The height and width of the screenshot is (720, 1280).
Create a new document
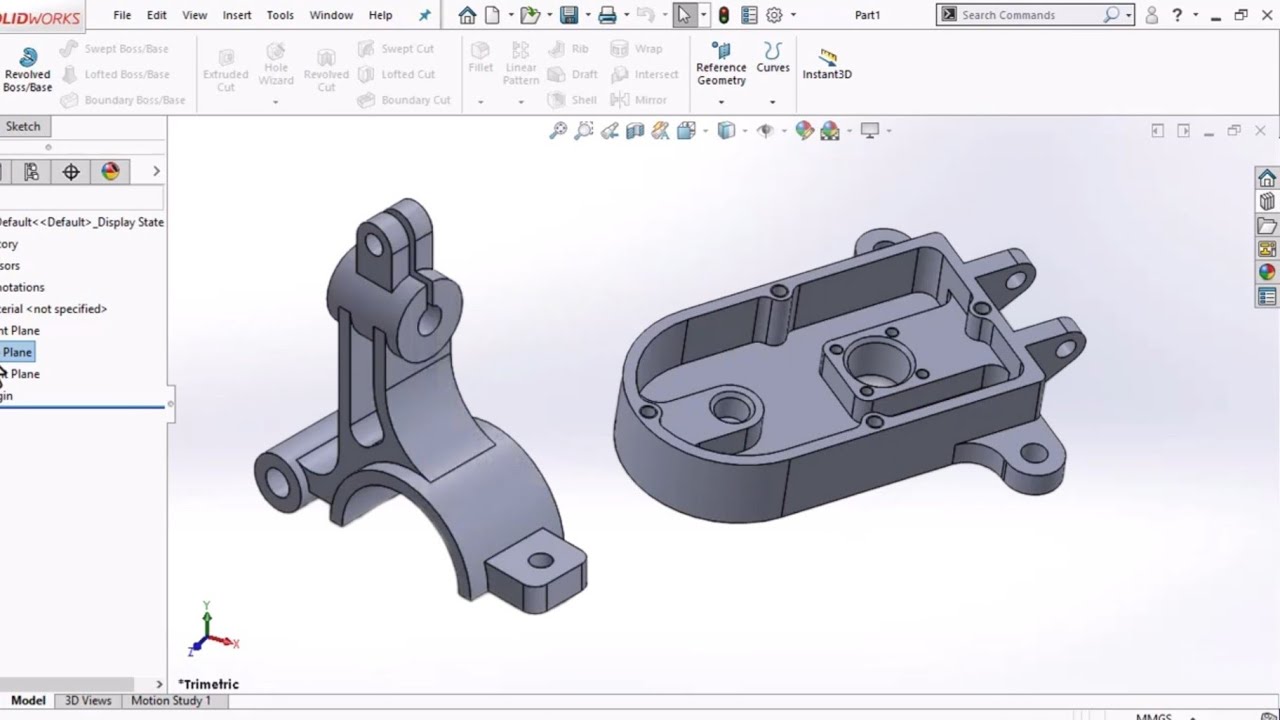(x=492, y=15)
